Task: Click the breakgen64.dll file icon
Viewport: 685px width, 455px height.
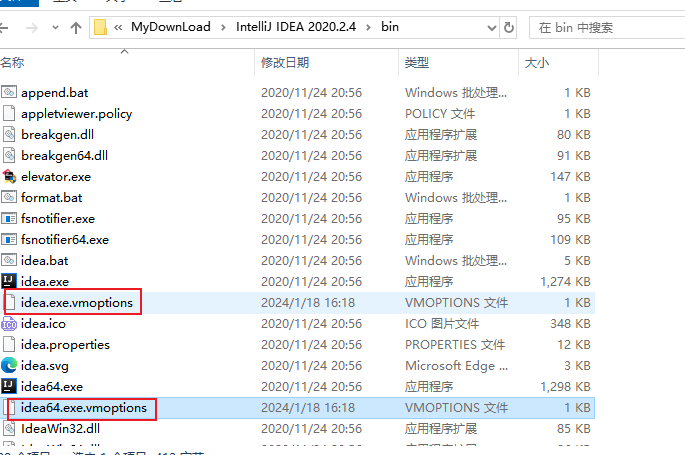Action: [9, 155]
